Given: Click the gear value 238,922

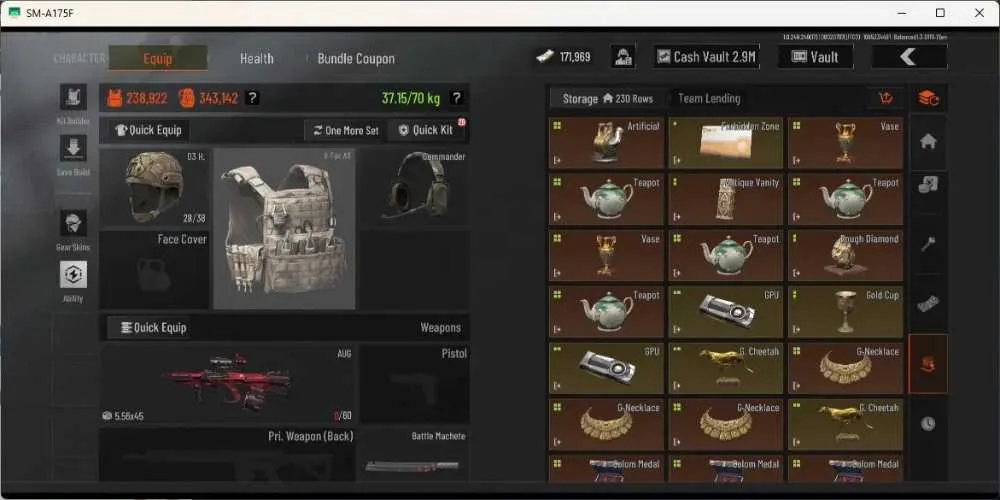Looking at the screenshot, I should pos(147,98).
